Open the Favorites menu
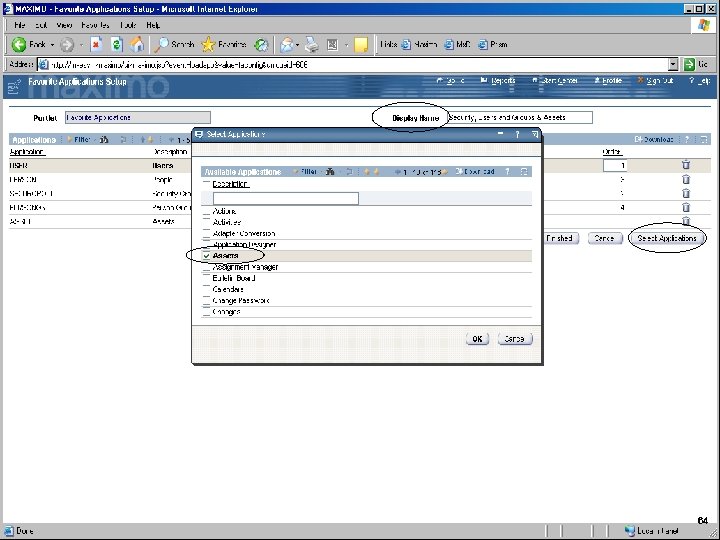 (x=96, y=25)
